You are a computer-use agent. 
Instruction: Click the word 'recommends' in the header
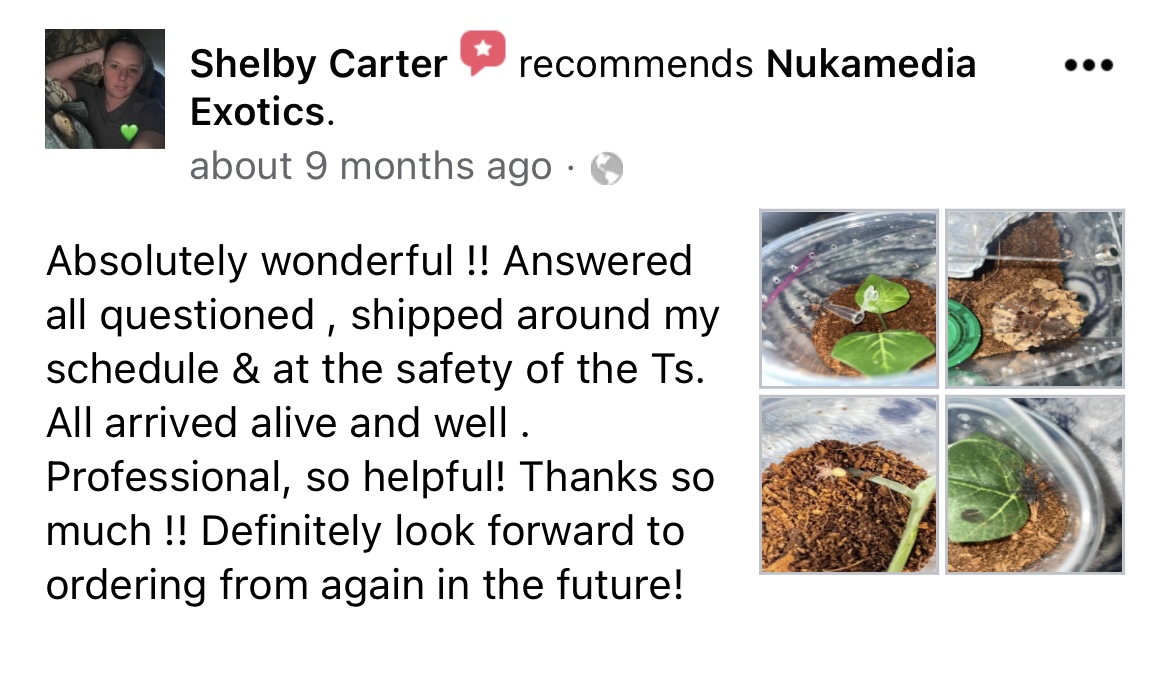point(636,64)
